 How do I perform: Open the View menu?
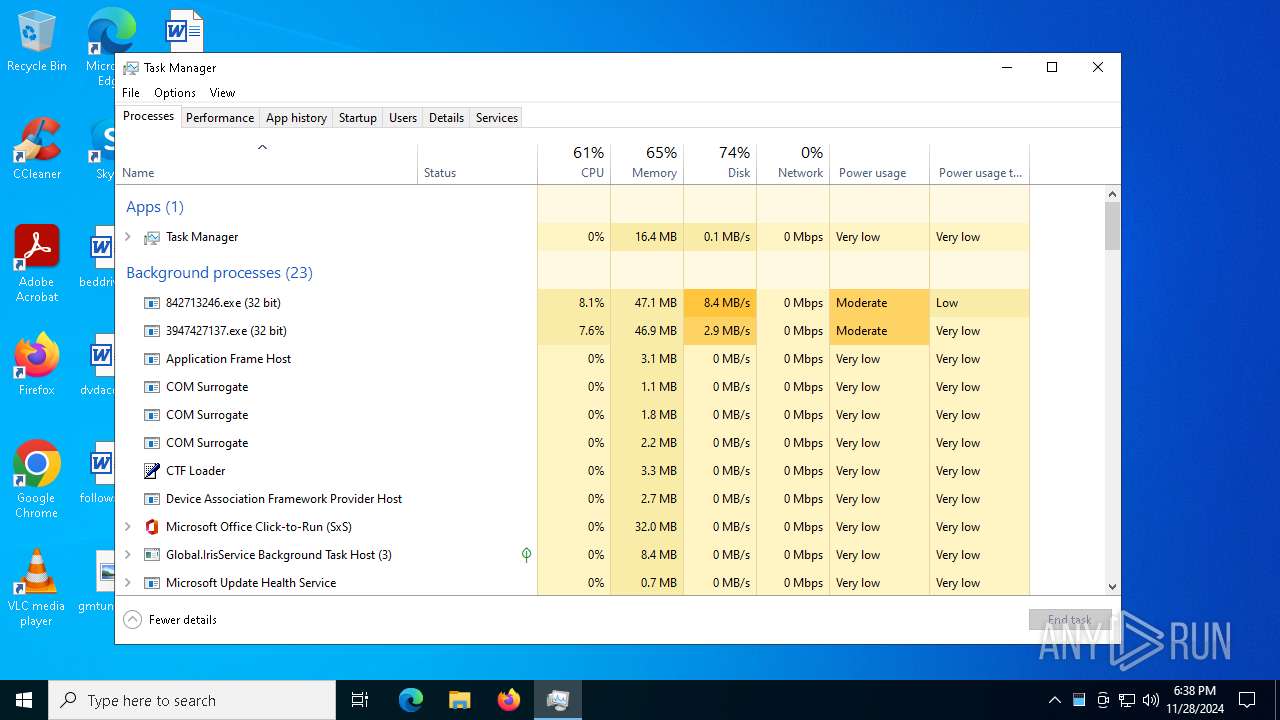point(222,93)
